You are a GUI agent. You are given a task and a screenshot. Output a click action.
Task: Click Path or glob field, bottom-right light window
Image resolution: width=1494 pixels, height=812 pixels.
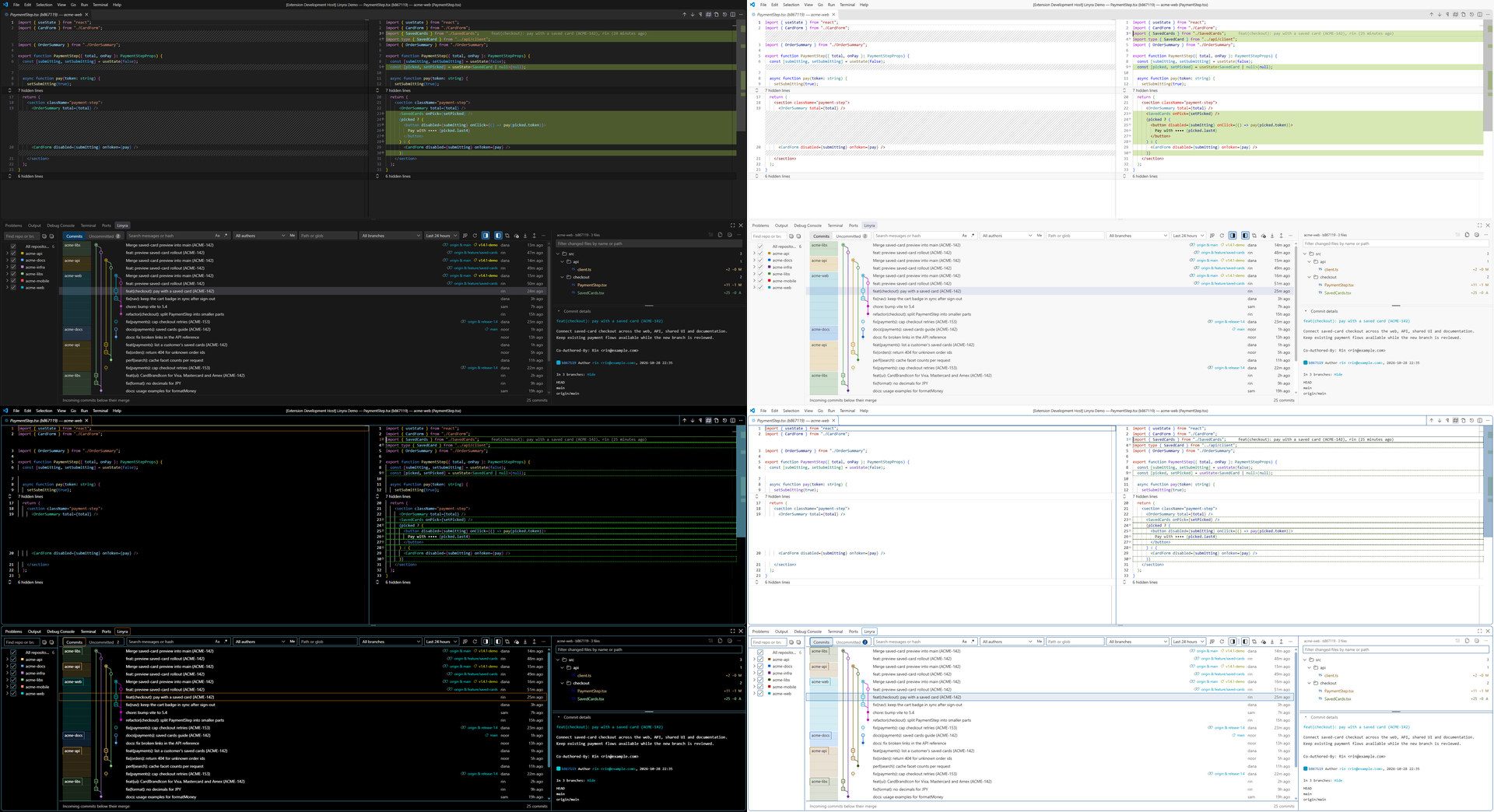click(x=1075, y=642)
